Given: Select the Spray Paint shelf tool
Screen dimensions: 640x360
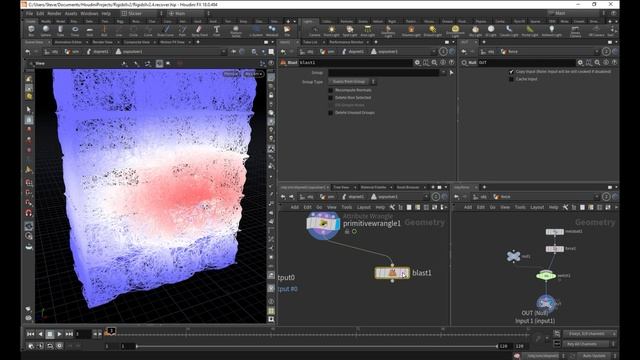Looking at the screenshot, I should click(199, 30).
